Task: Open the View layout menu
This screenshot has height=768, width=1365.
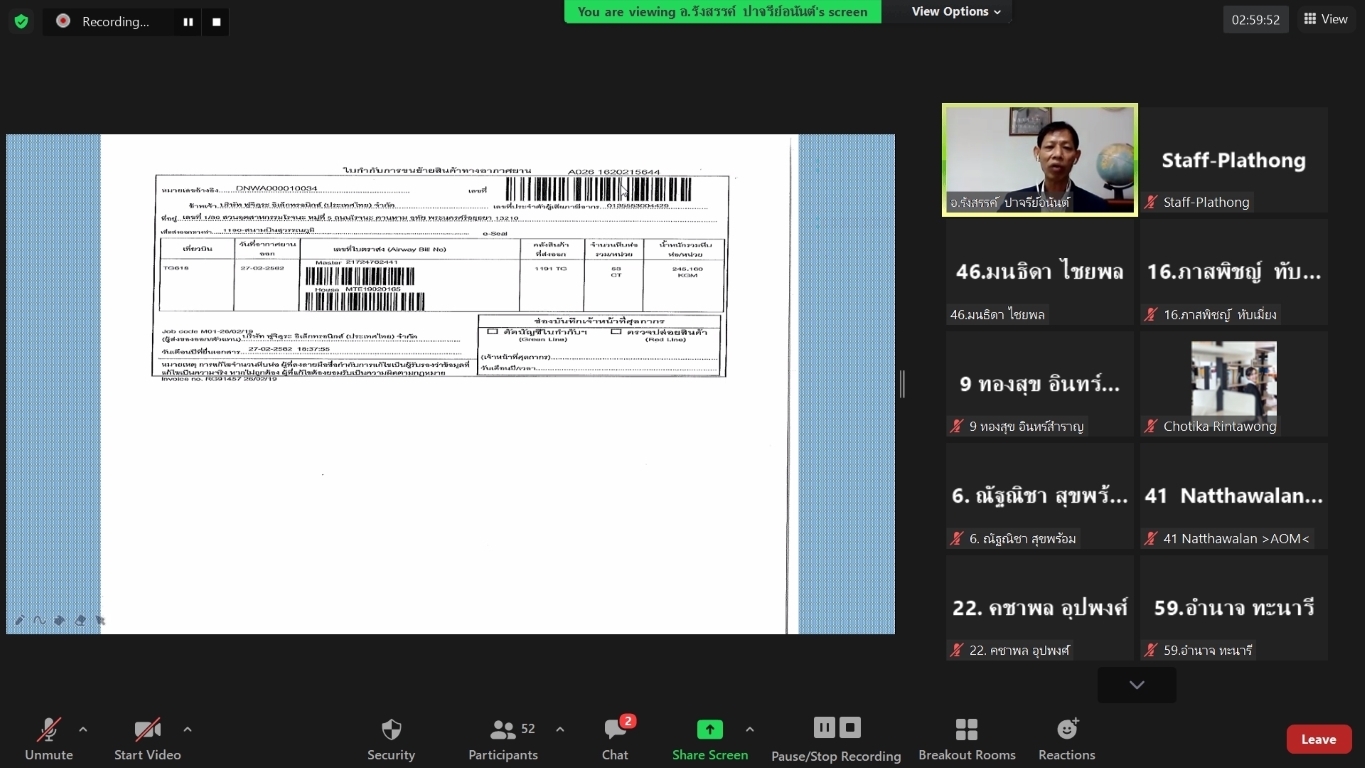Action: pos(1325,19)
